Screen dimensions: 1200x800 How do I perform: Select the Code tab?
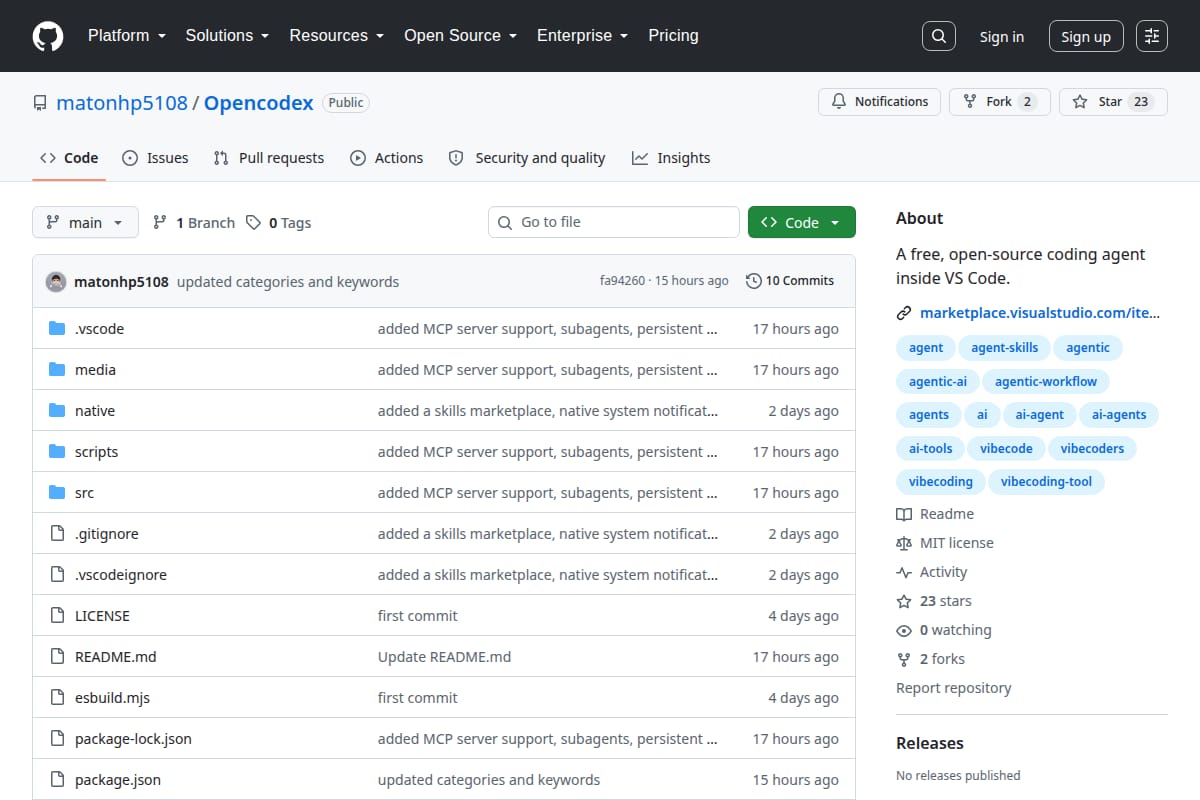tap(69, 158)
